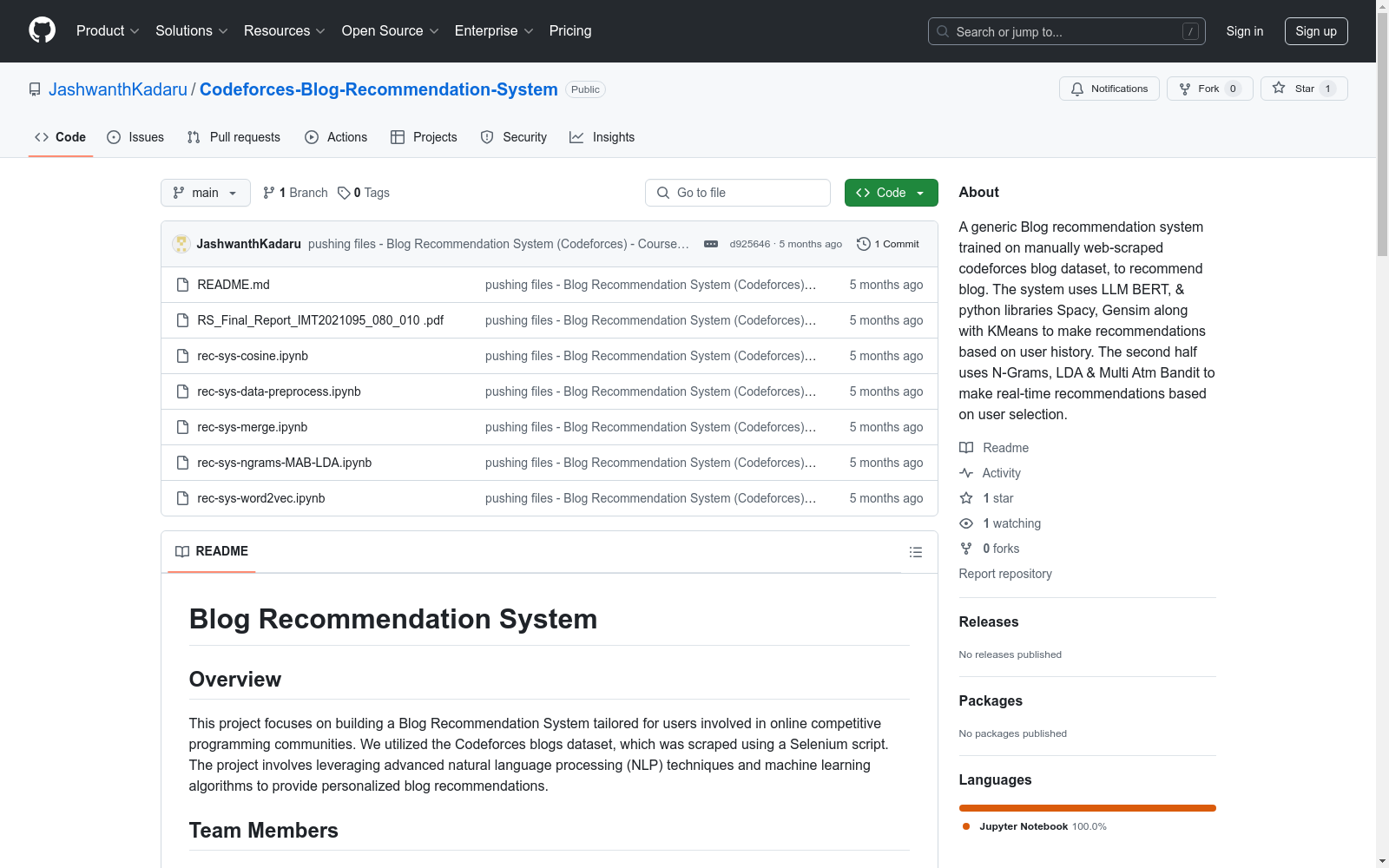Viewport: 1389px width, 868px height.
Task: Expand the Solutions menu
Action: [192, 31]
